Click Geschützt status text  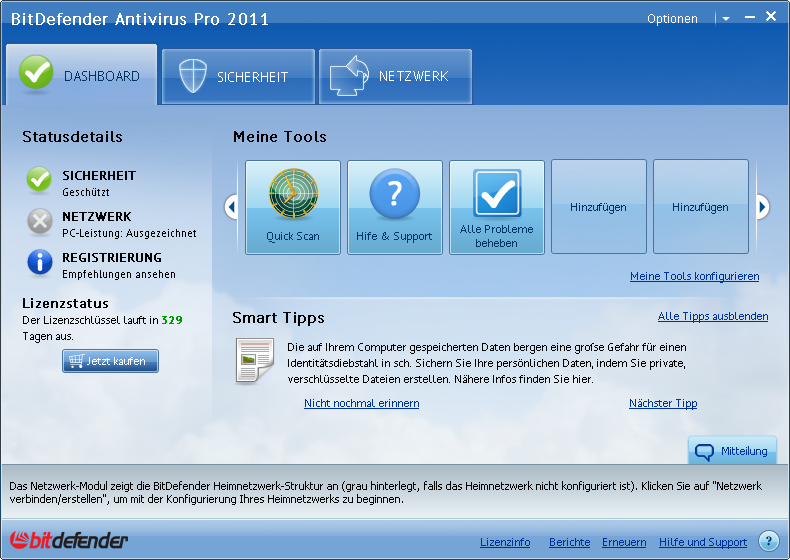coord(86,192)
